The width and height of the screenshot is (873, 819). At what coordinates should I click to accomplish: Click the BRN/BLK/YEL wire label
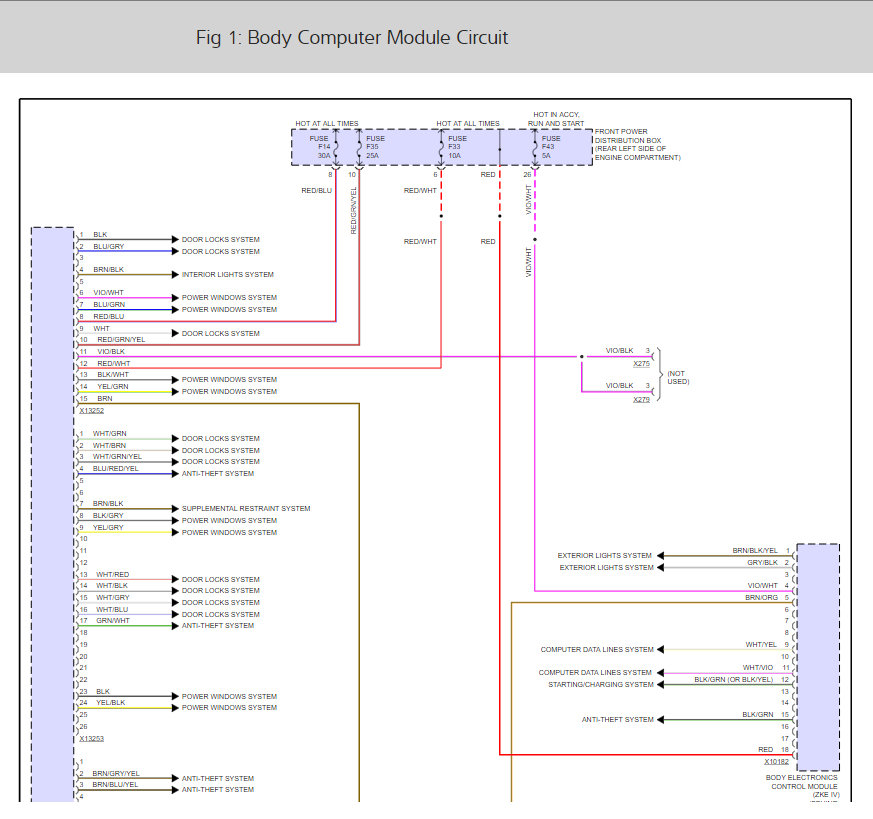[x=755, y=551]
